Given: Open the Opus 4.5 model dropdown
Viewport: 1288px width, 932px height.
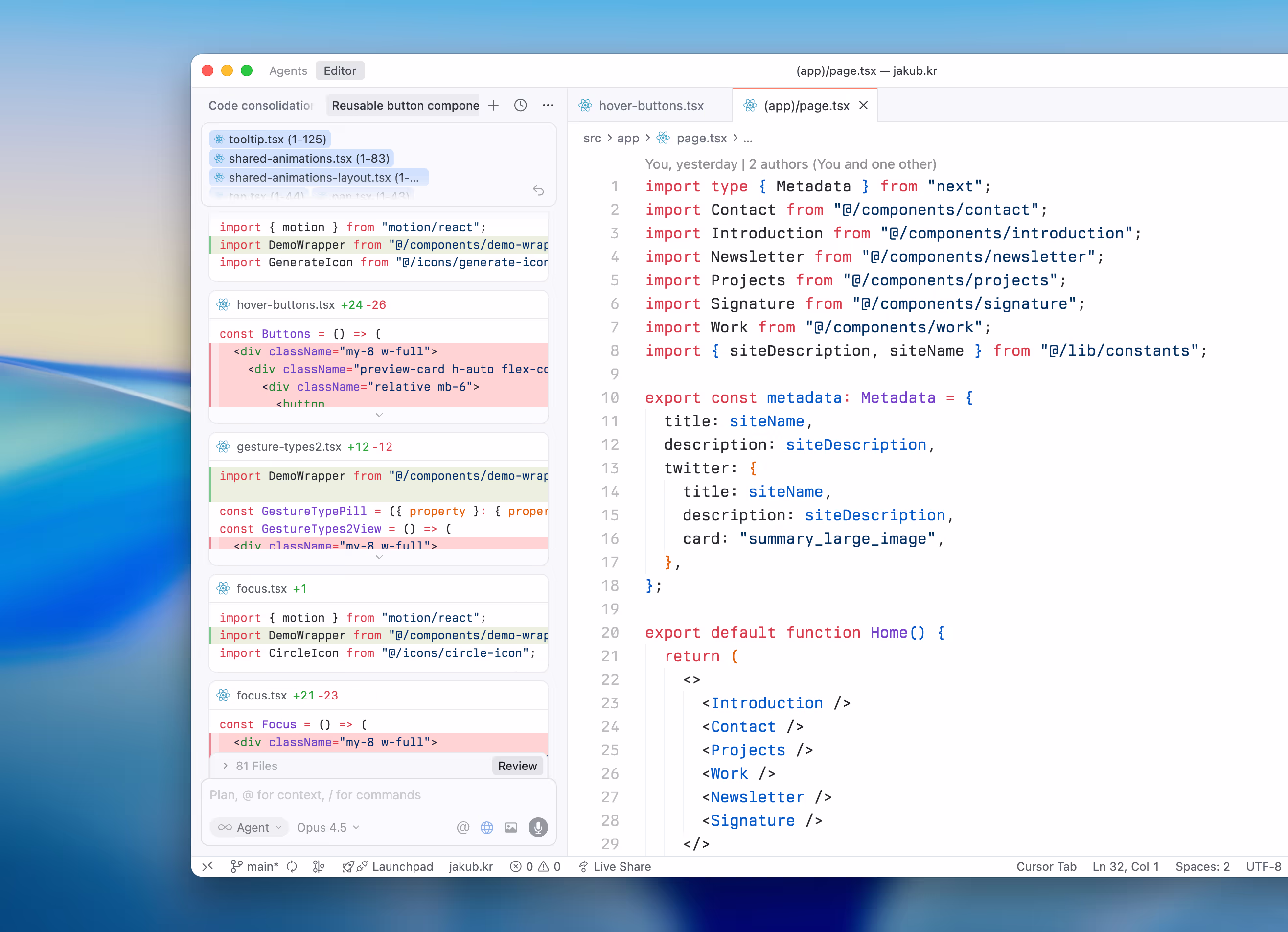Looking at the screenshot, I should click(x=328, y=827).
